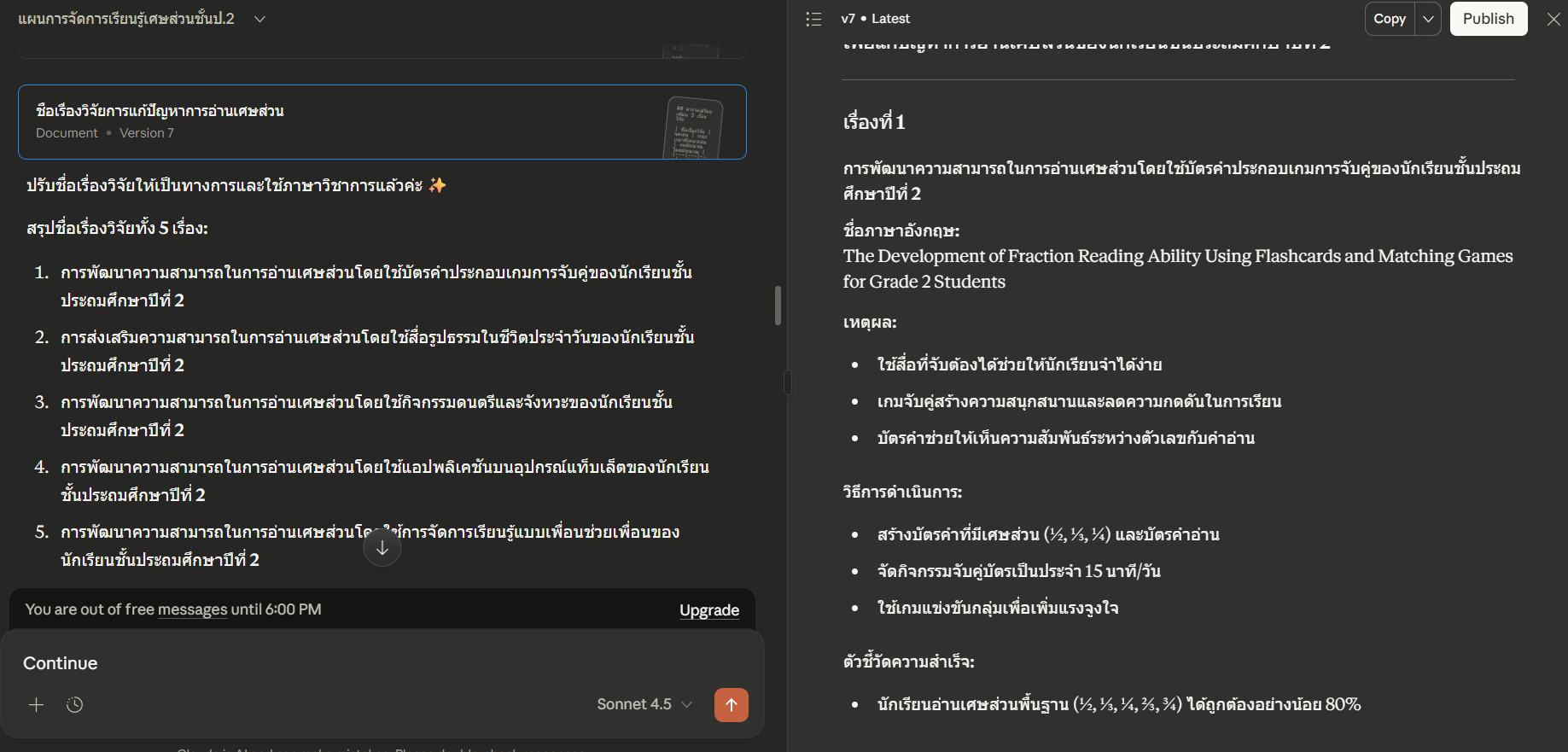Open the Sonnet 4.5 model selector
The image size is (1568, 752).
644,705
